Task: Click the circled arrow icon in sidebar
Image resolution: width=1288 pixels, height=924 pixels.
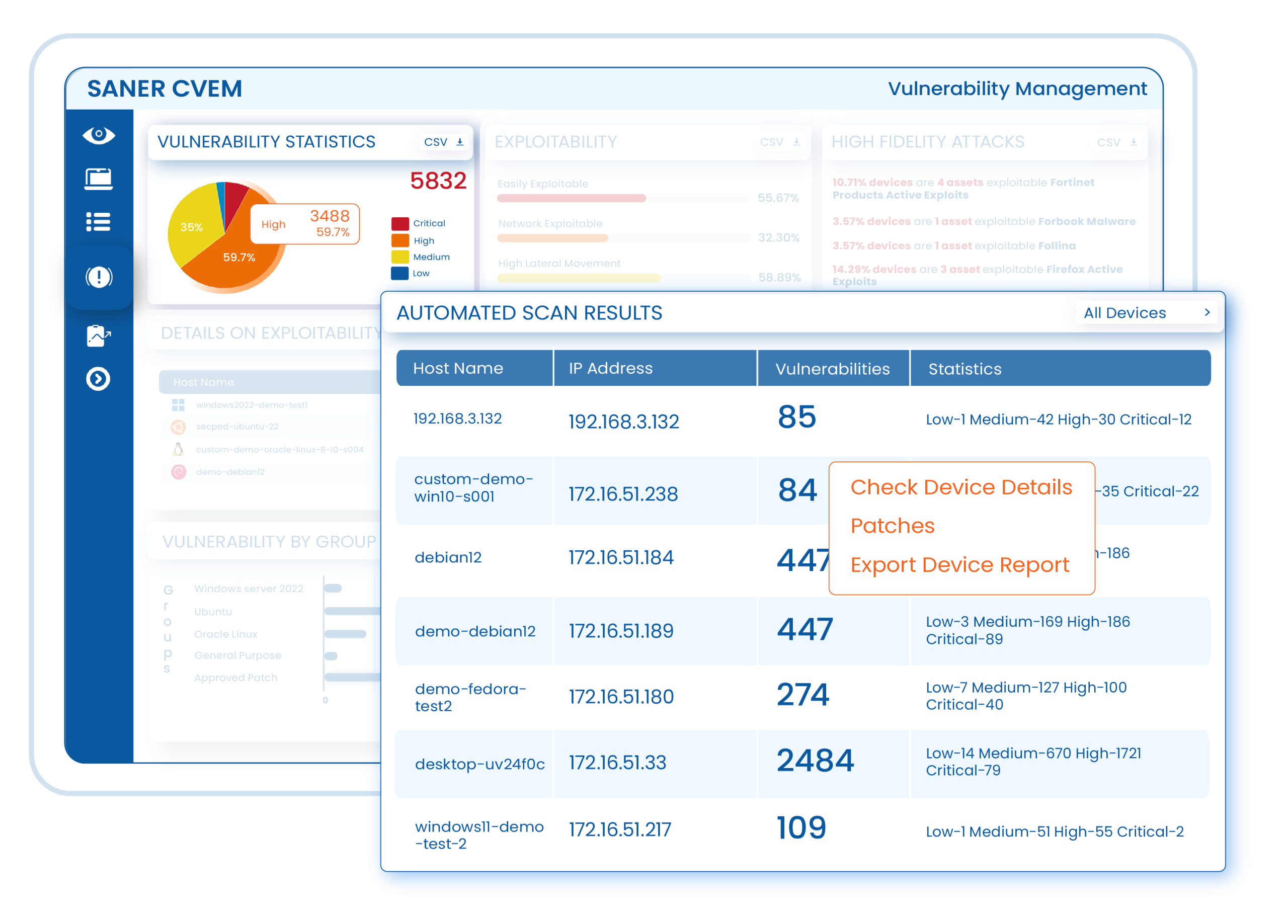Action: click(98, 379)
